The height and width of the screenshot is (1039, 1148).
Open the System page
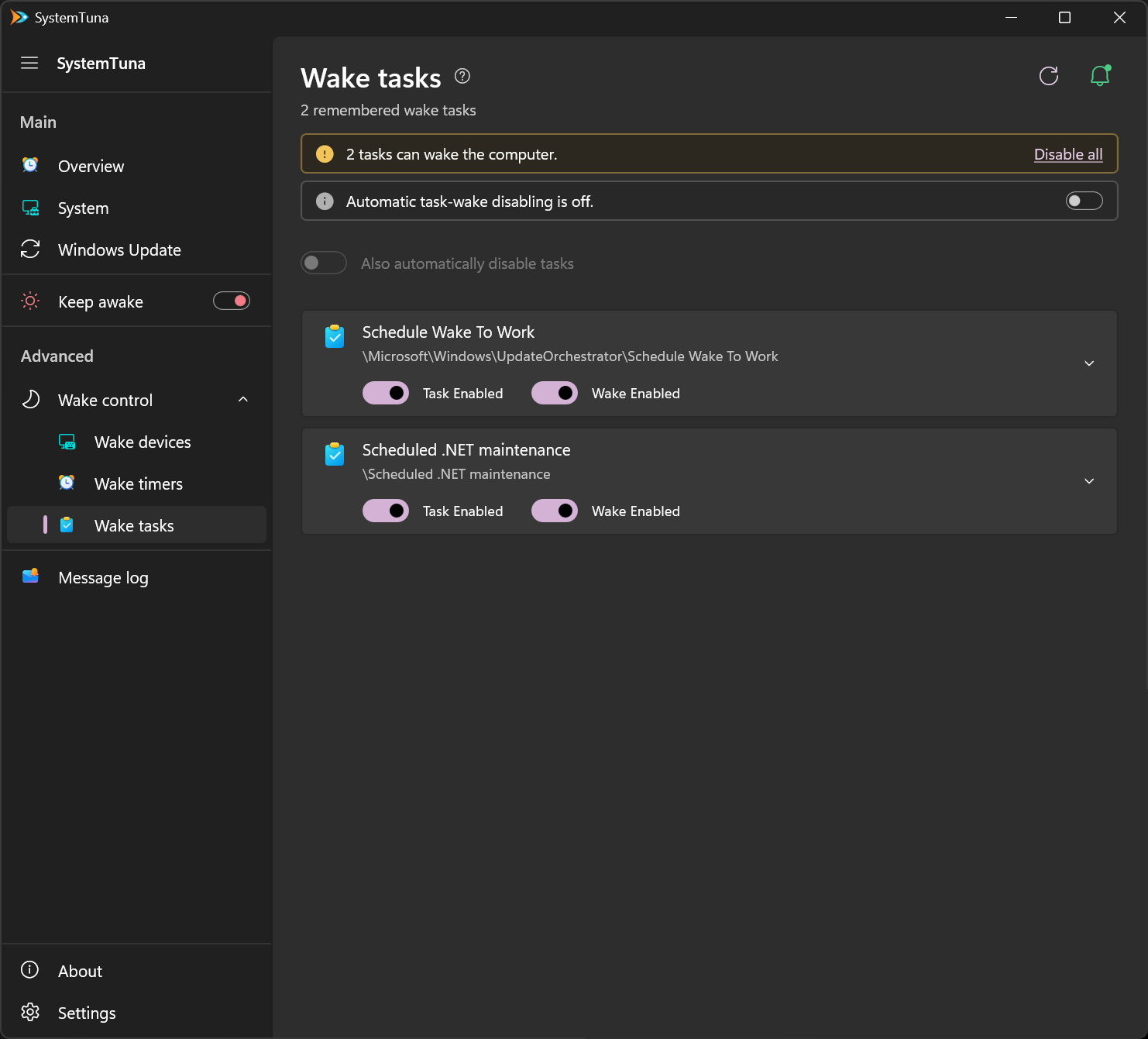coord(136,208)
